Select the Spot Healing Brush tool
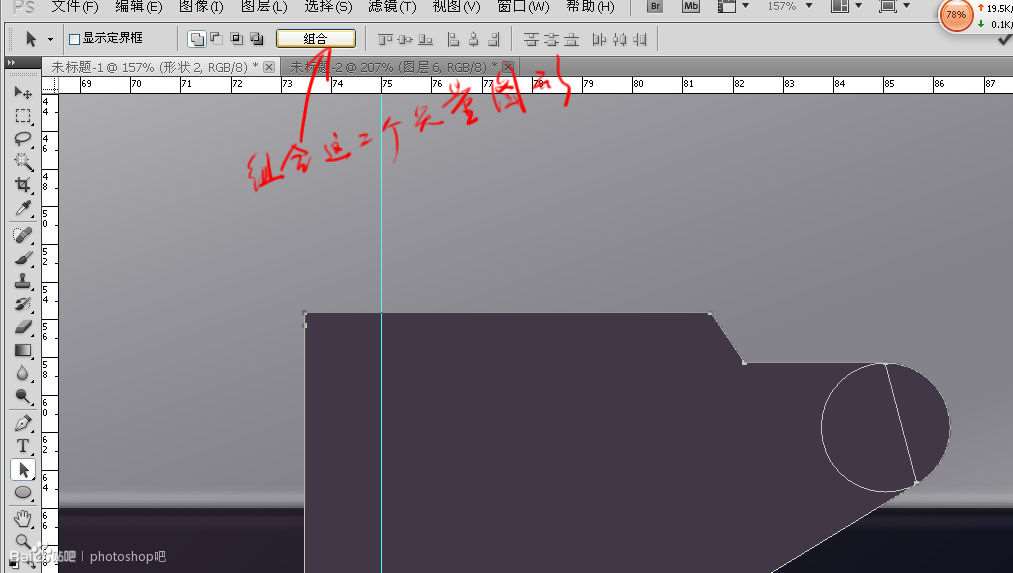 23,235
